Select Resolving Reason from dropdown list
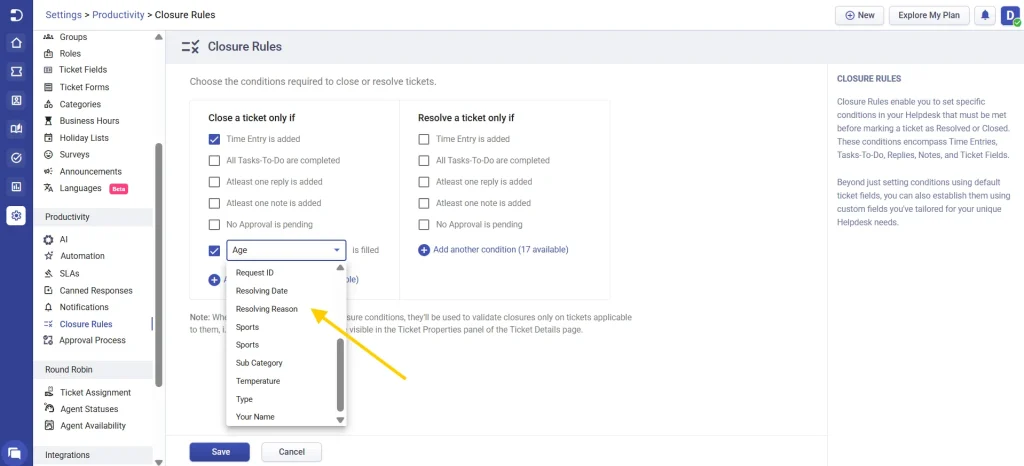The height and width of the screenshot is (466, 1024). (x=266, y=309)
